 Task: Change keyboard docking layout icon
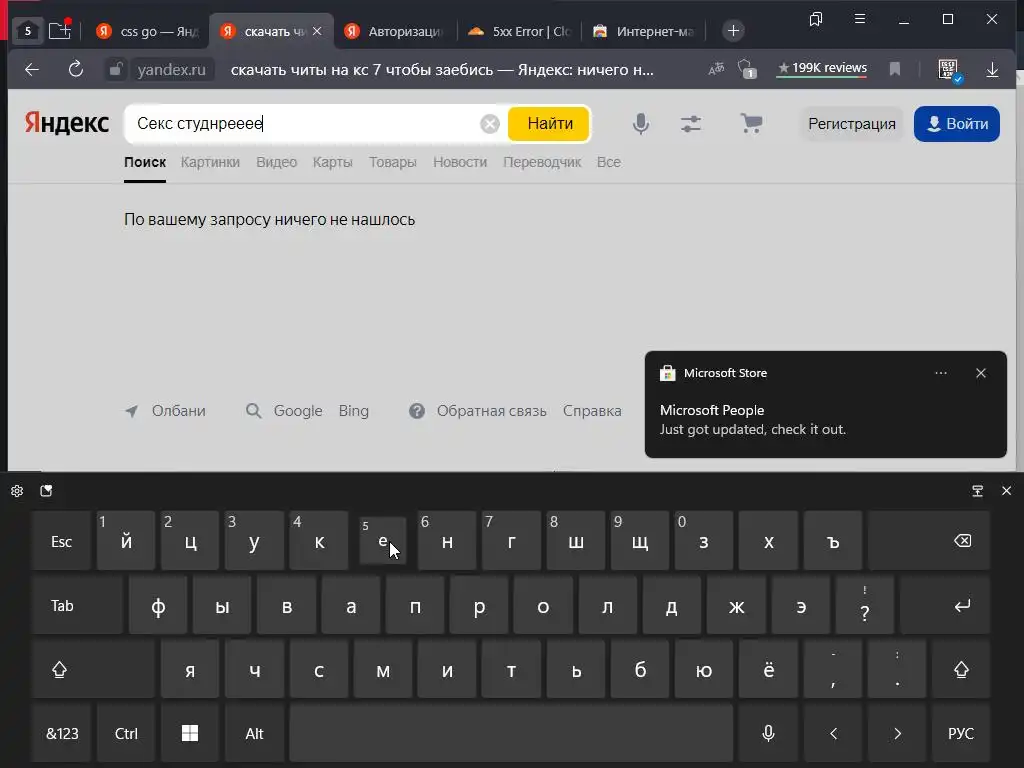tap(978, 491)
